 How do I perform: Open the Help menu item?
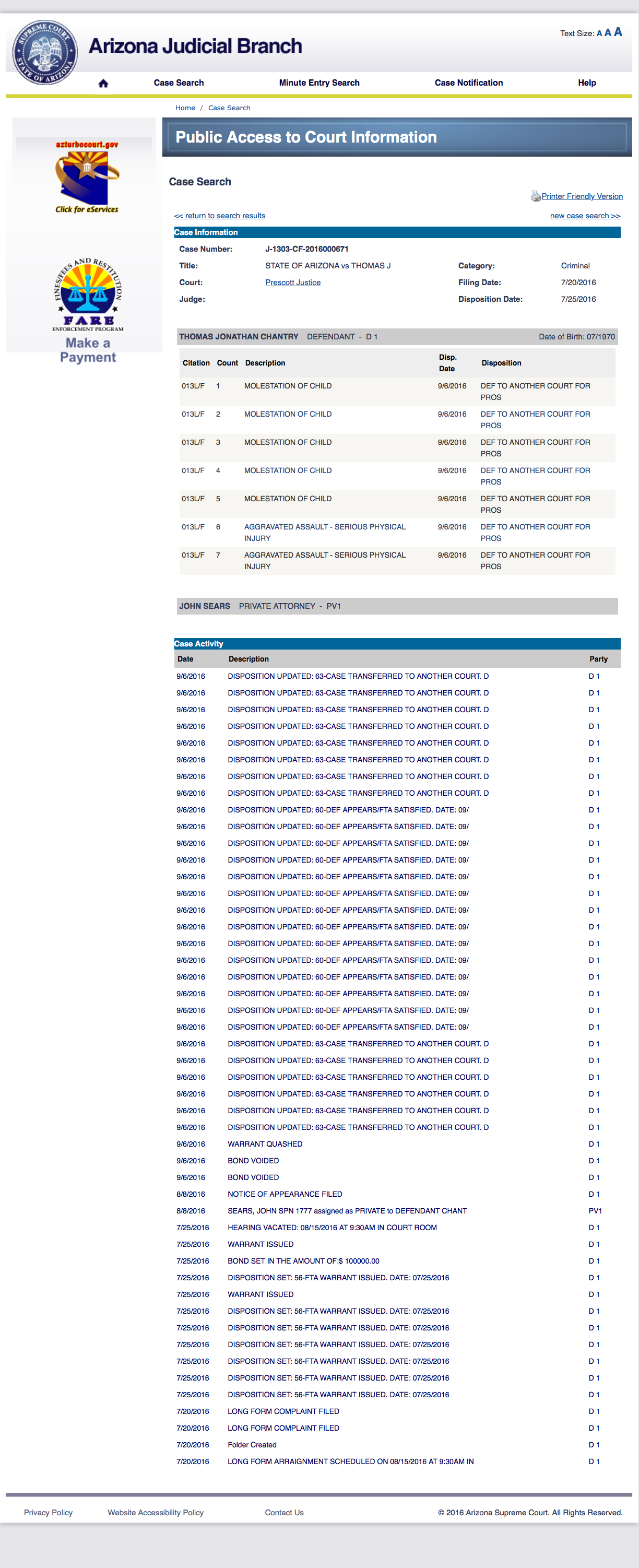pos(586,83)
